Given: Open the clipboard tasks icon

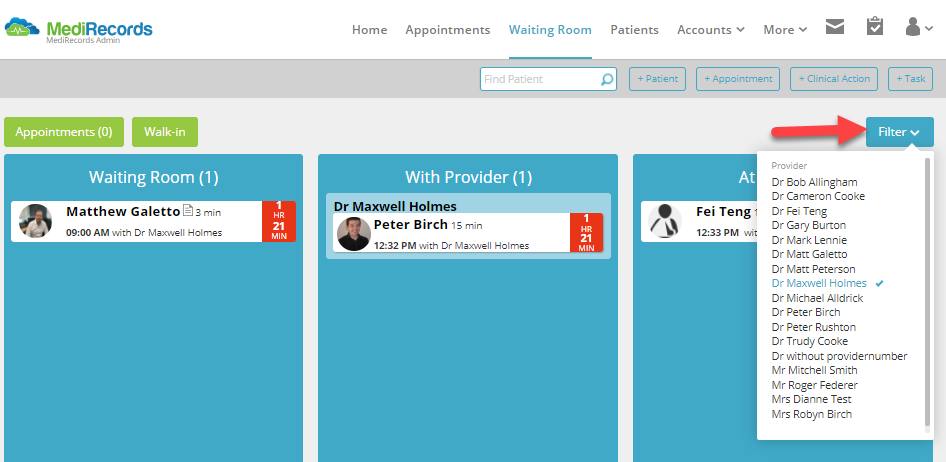Looking at the screenshot, I should [x=875, y=27].
